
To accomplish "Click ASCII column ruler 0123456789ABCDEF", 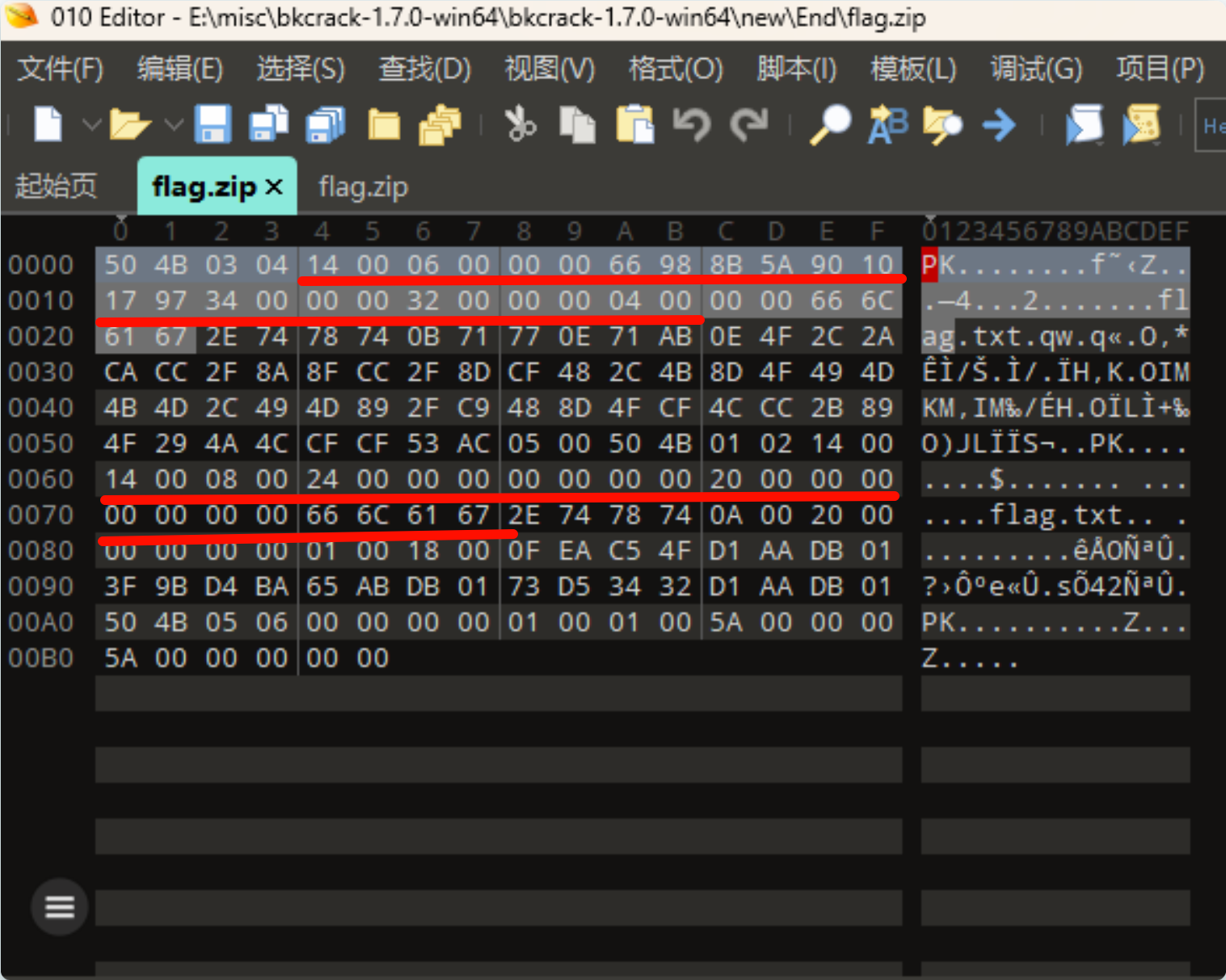I will (1055, 231).
